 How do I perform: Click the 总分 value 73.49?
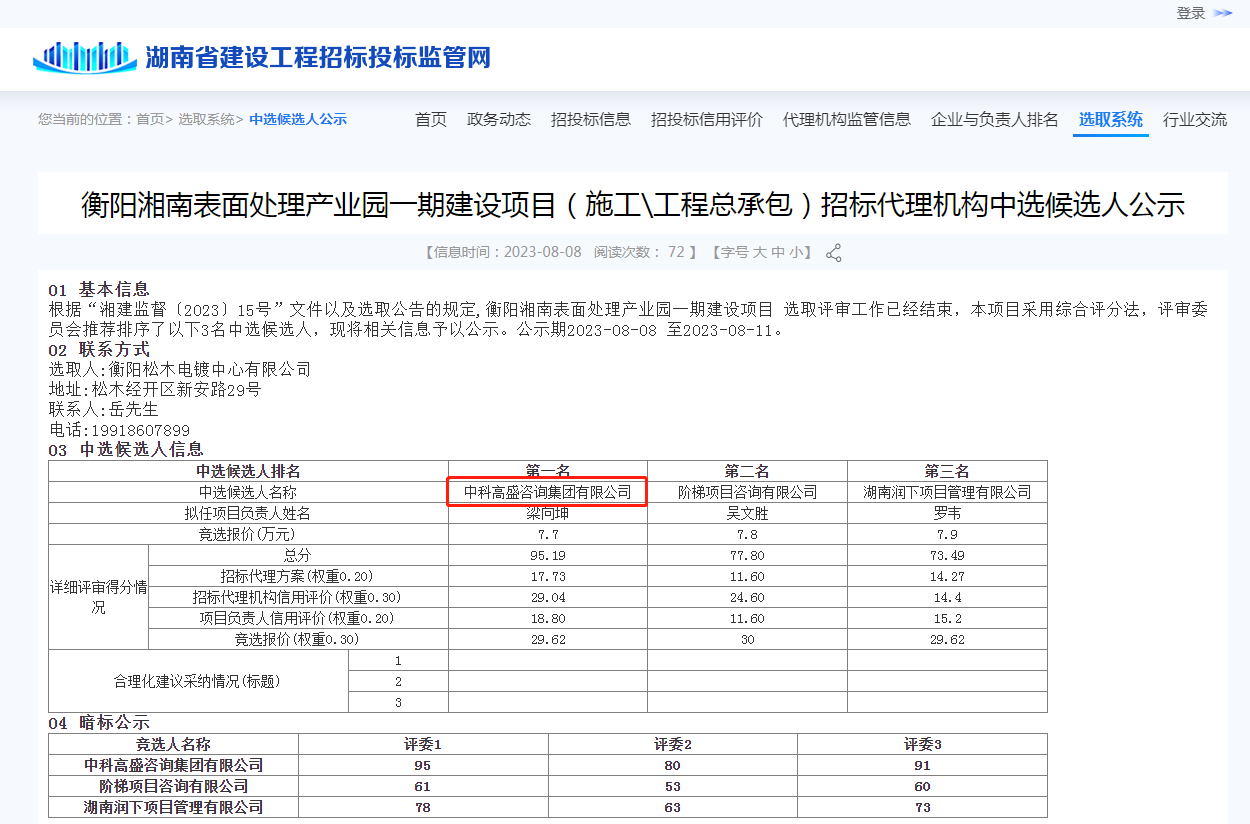point(947,556)
